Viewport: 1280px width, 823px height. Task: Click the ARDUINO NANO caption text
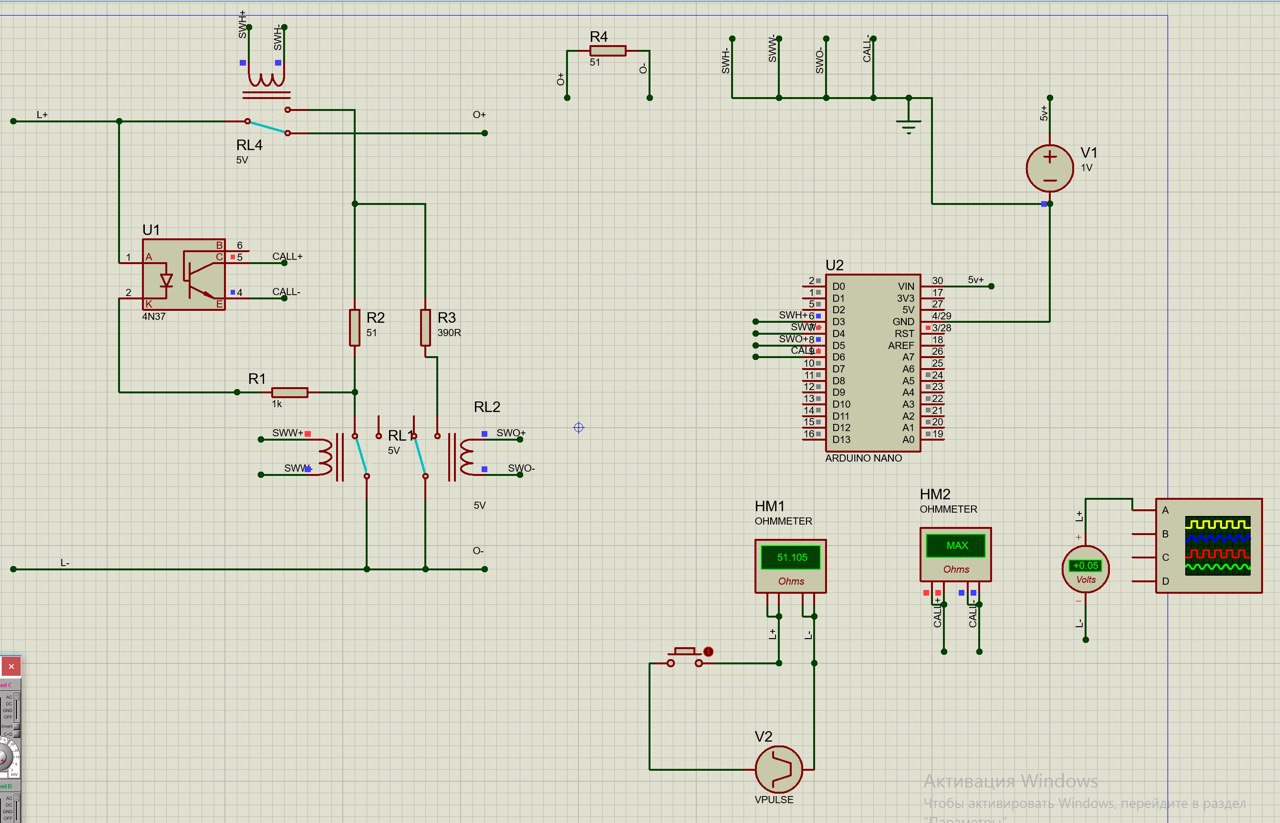[x=863, y=458]
